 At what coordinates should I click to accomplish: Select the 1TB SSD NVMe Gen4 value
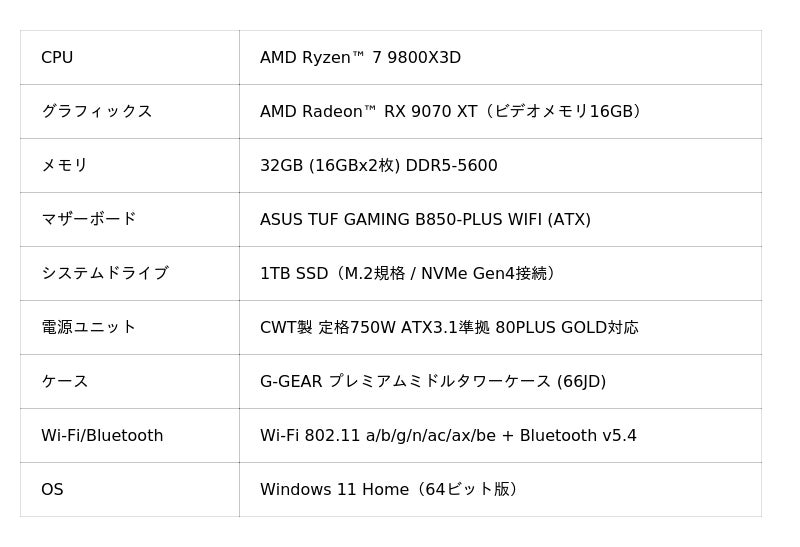click(x=408, y=274)
